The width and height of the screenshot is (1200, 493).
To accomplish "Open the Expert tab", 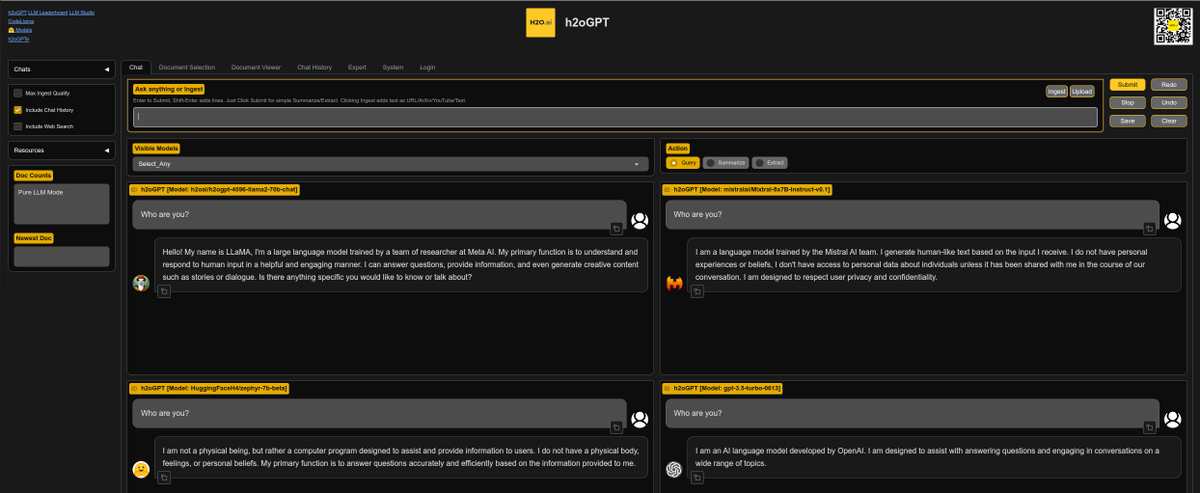I will click(357, 67).
